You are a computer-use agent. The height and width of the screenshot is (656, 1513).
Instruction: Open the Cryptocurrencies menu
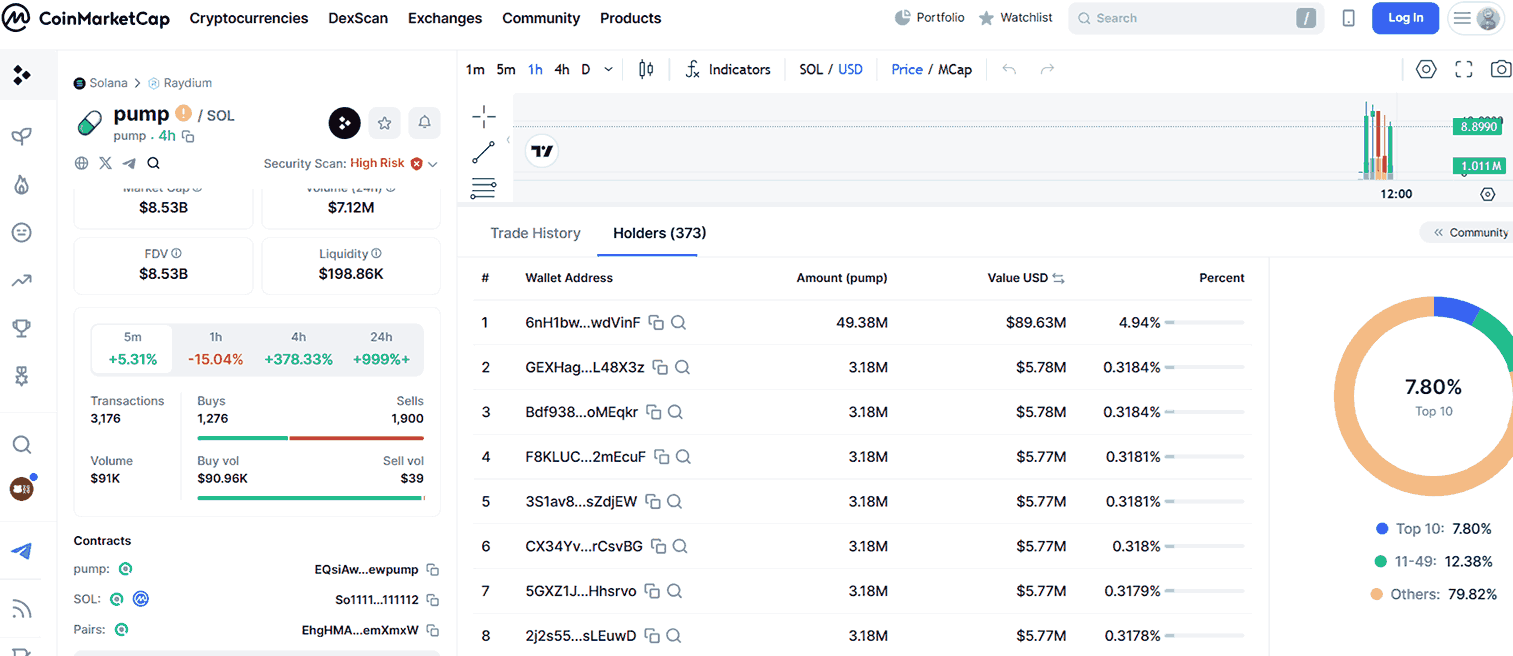click(x=249, y=18)
